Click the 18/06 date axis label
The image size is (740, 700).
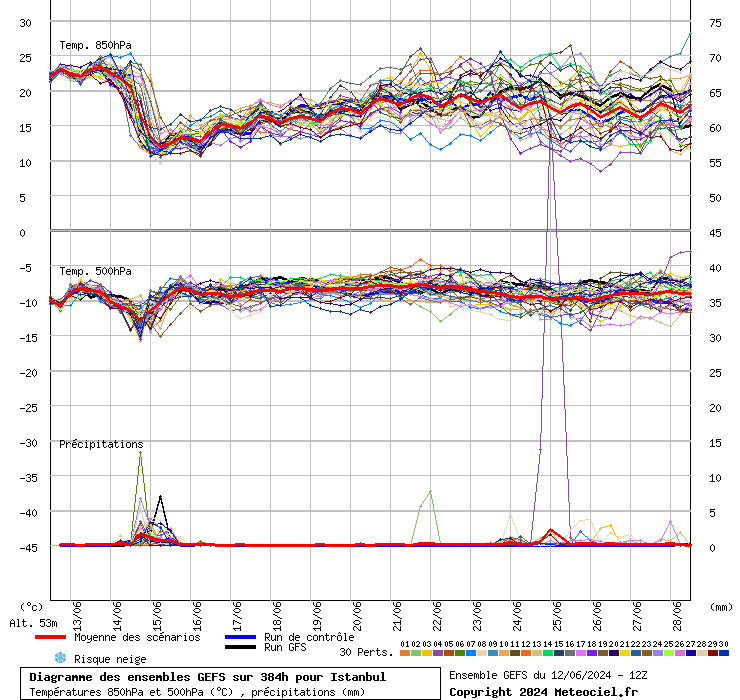277,616
